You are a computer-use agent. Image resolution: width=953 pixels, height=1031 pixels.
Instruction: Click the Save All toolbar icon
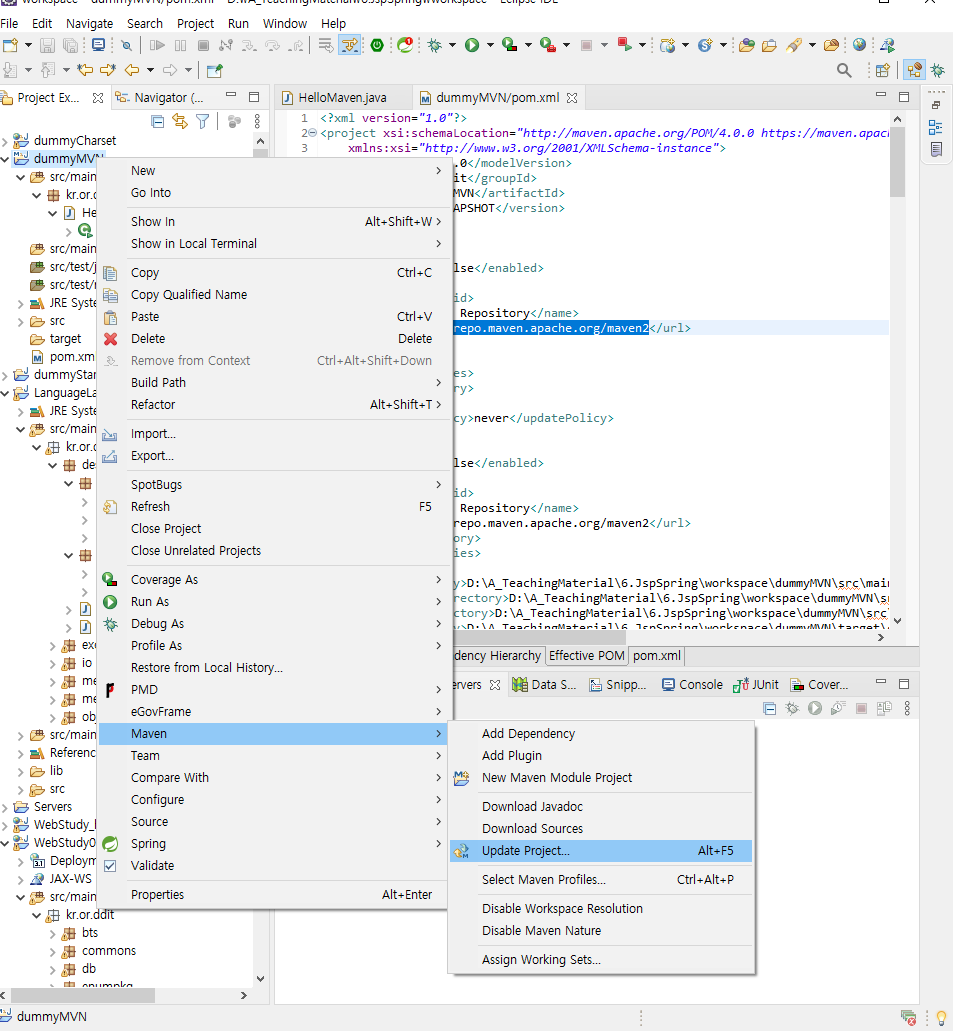pyautogui.click(x=70, y=45)
